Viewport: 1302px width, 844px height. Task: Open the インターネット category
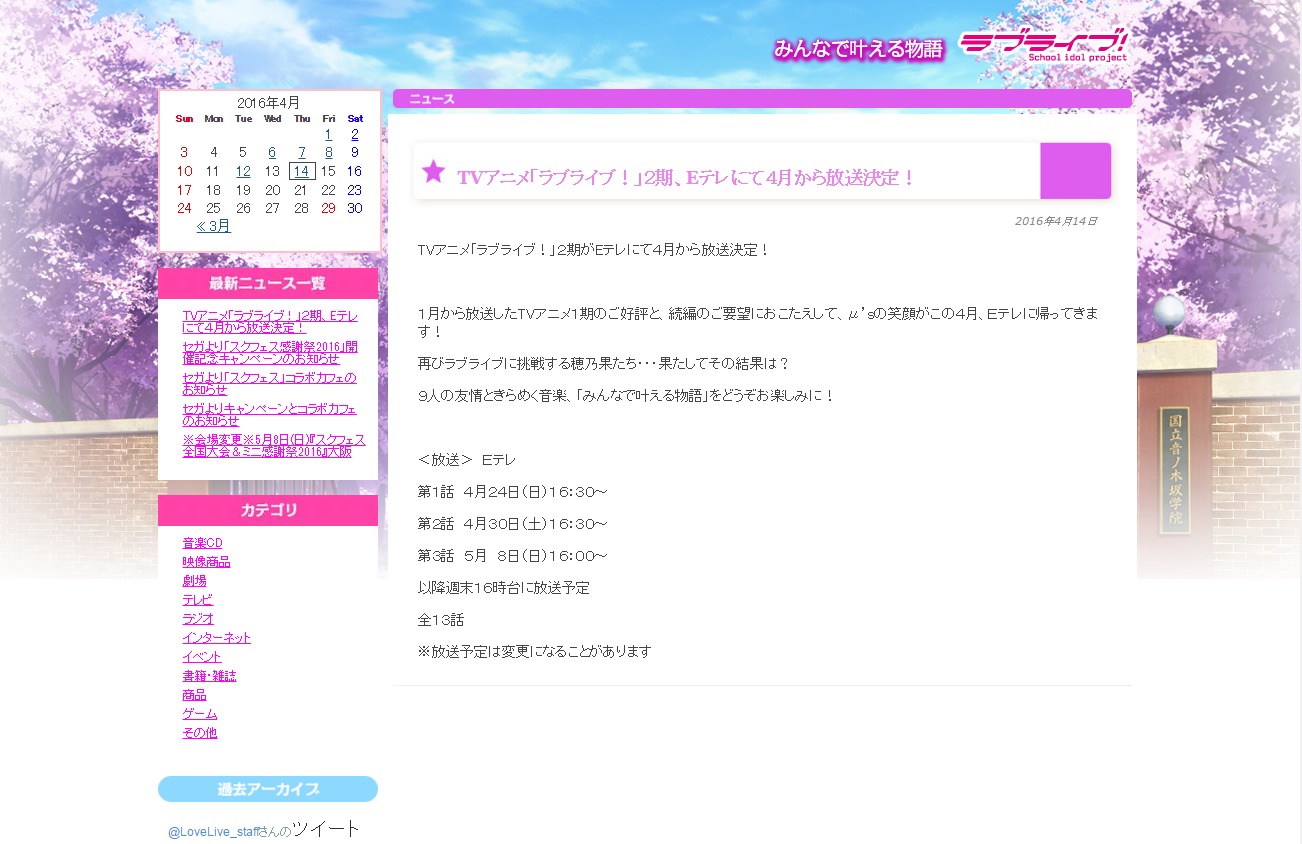pyautogui.click(x=216, y=638)
